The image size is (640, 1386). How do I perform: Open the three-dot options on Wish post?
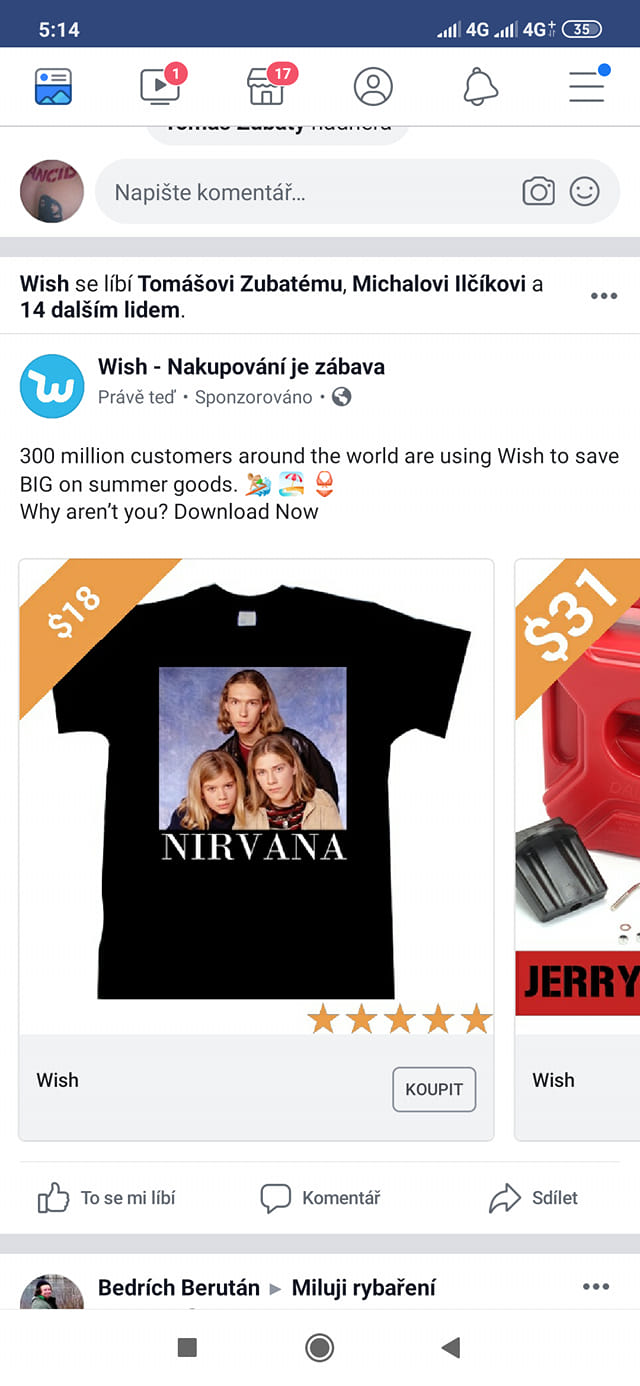604,296
